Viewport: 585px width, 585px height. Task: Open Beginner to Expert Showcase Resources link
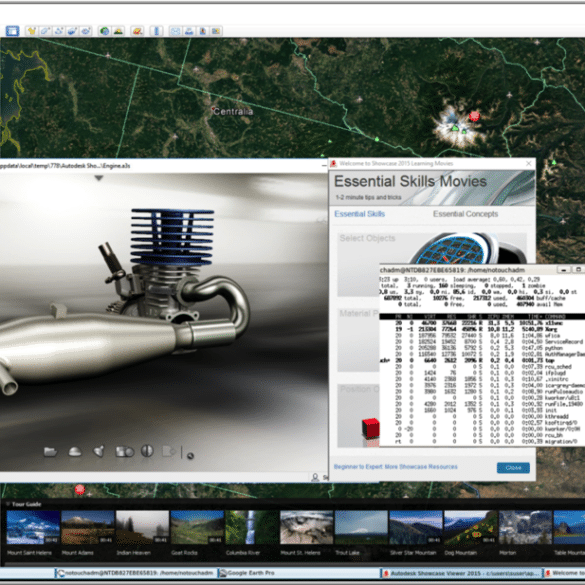[x=395, y=467]
